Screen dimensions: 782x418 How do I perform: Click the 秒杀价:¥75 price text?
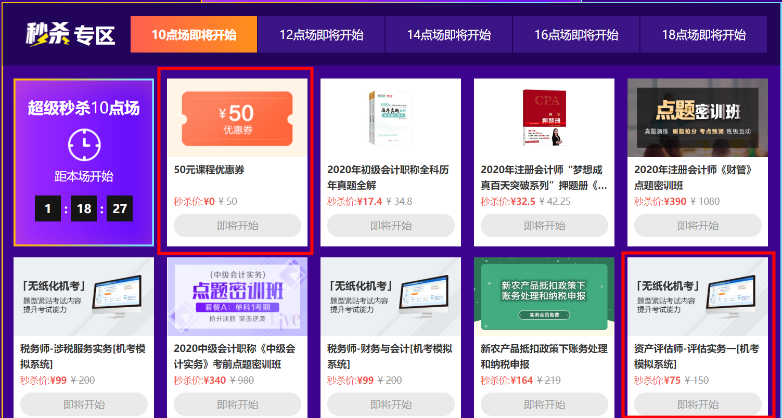[x=657, y=380]
